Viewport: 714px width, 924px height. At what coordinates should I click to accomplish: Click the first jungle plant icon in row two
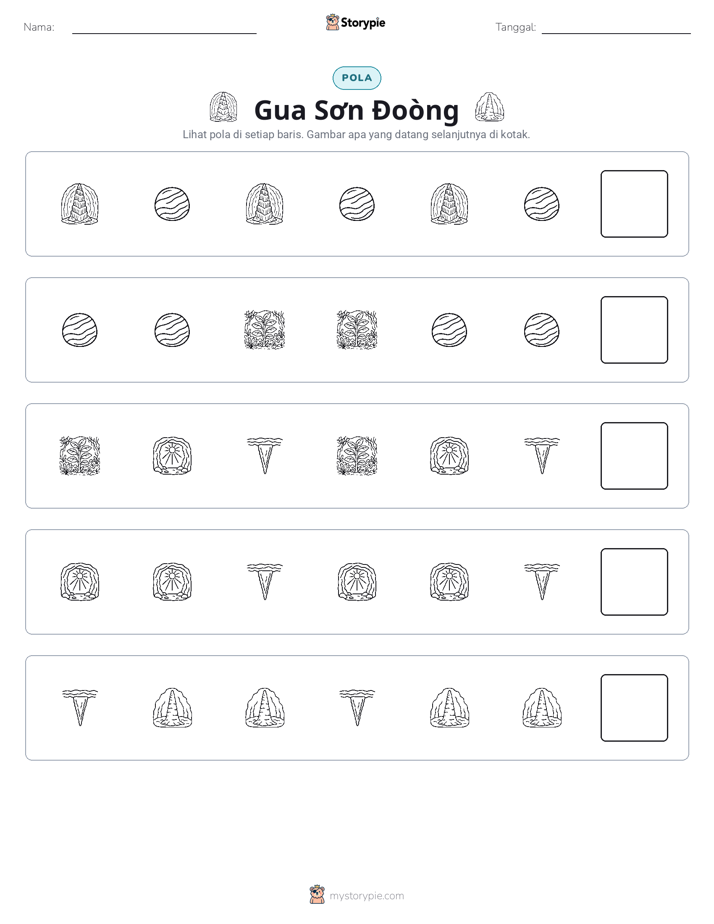(265, 330)
